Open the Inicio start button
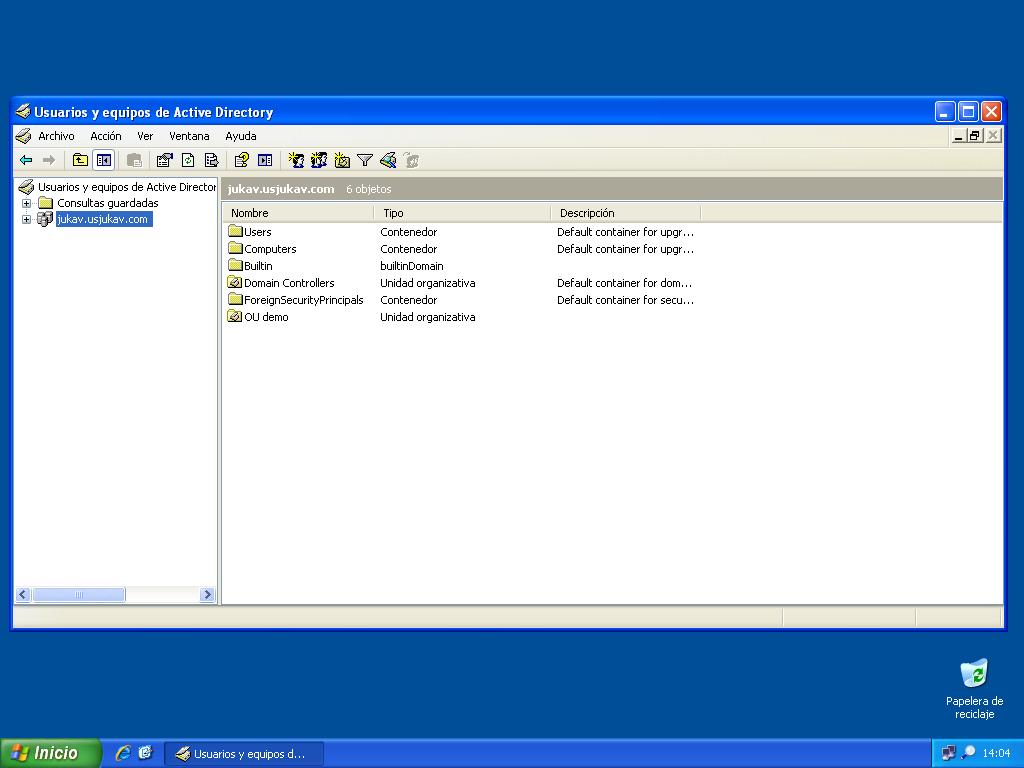 50,753
